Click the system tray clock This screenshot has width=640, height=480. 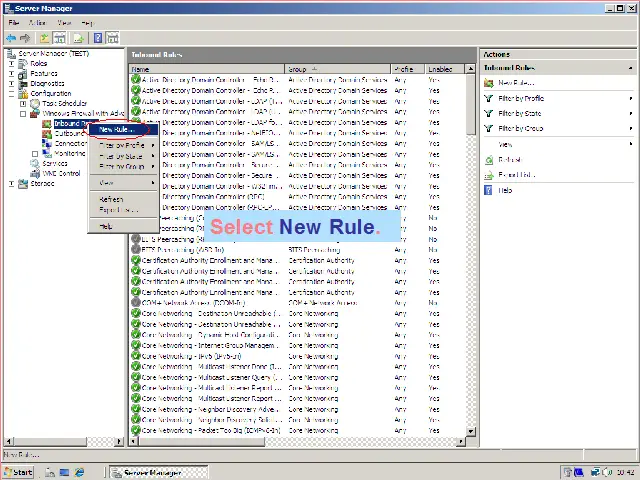click(x=625, y=473)
